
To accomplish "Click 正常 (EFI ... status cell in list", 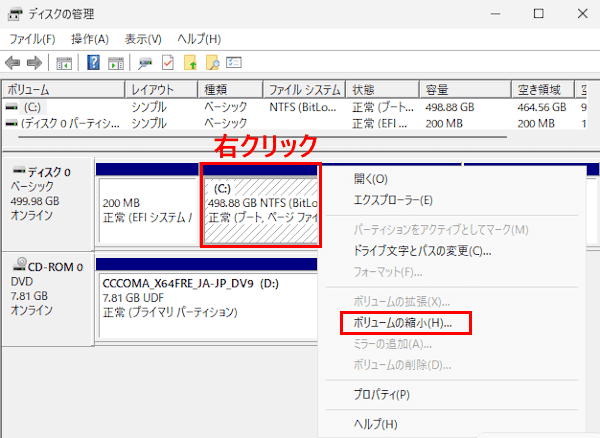I will coord(380,124).
